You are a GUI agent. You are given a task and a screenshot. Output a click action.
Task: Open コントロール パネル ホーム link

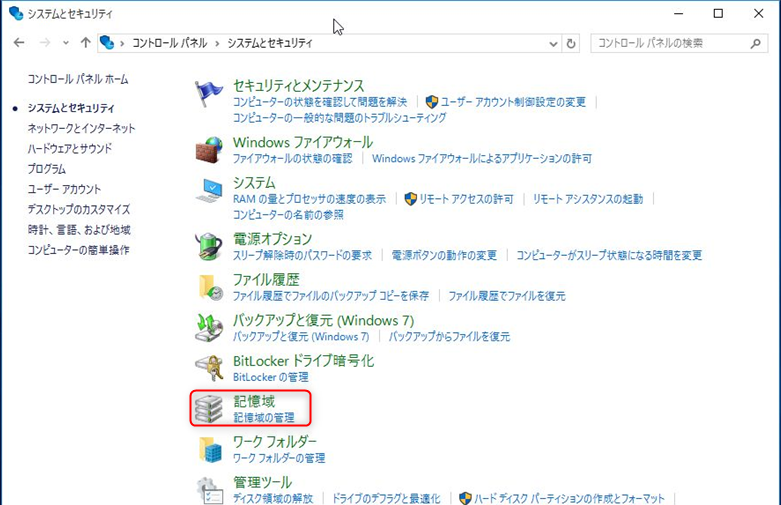pos(78,79)
